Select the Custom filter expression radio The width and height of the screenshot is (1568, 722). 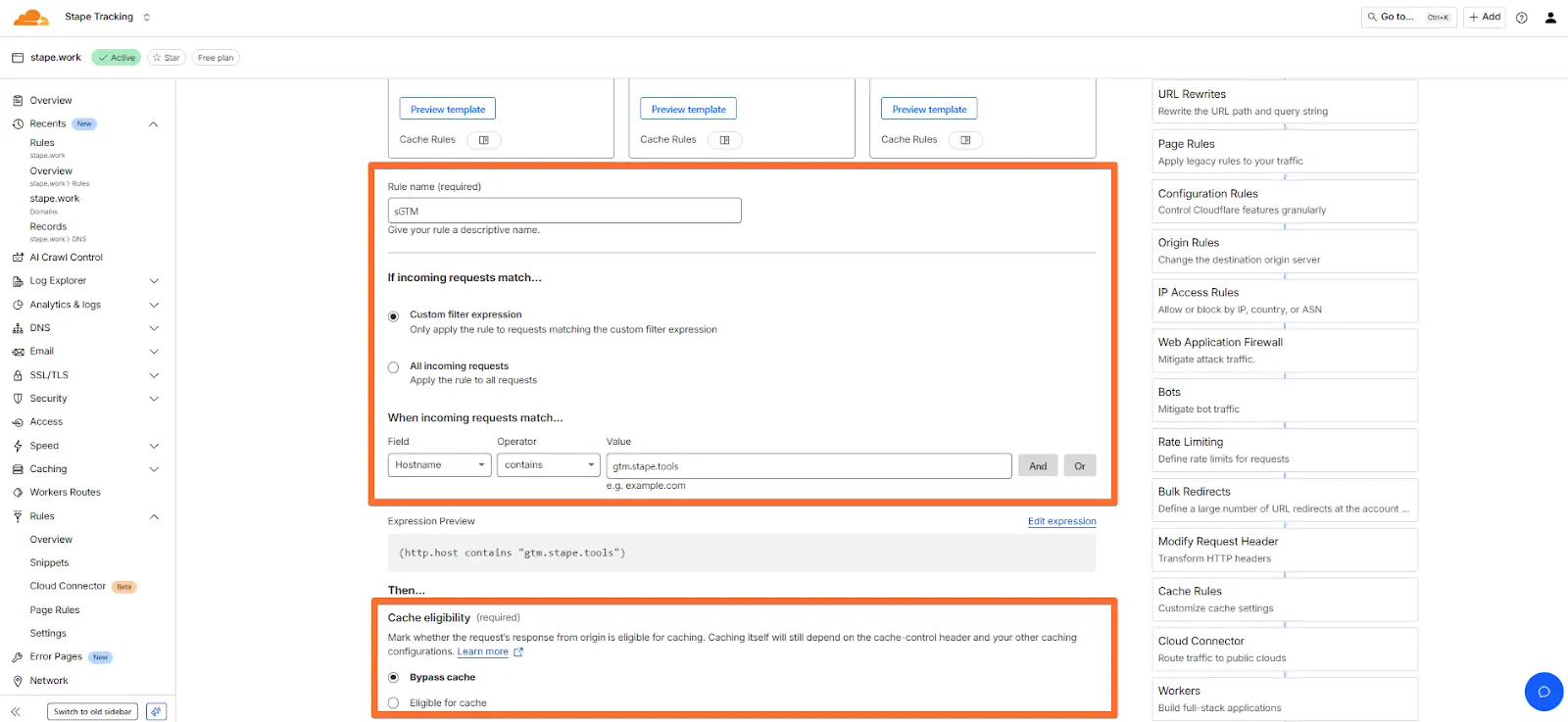click(x=393, y=316)
